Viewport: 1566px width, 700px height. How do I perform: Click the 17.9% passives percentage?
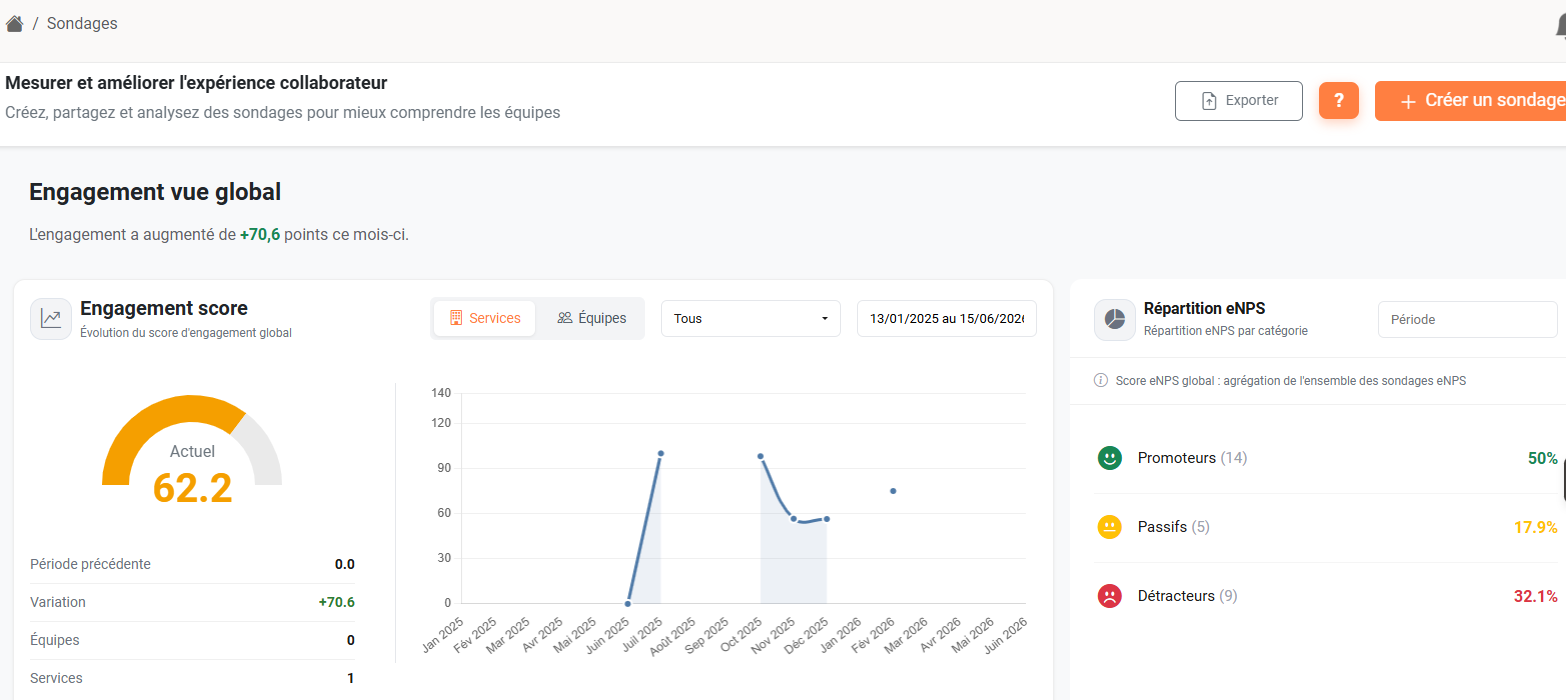click(1535, 527)
